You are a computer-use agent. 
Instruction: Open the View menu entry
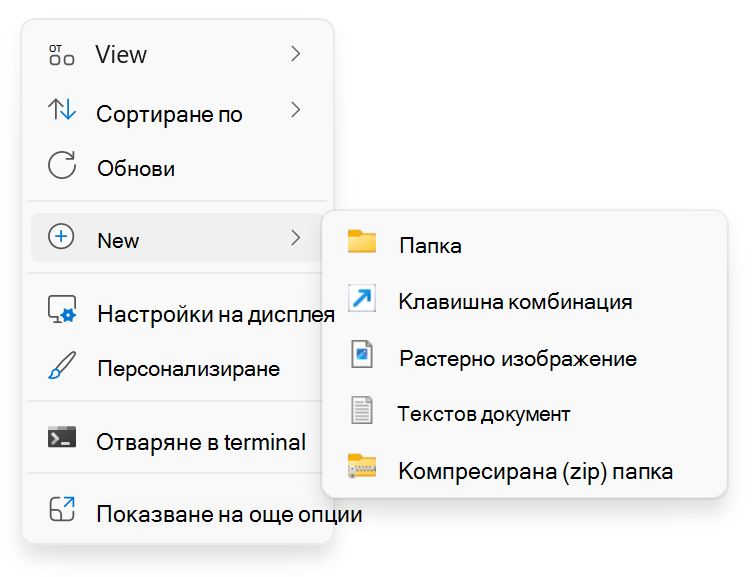(x=177, y=54)
